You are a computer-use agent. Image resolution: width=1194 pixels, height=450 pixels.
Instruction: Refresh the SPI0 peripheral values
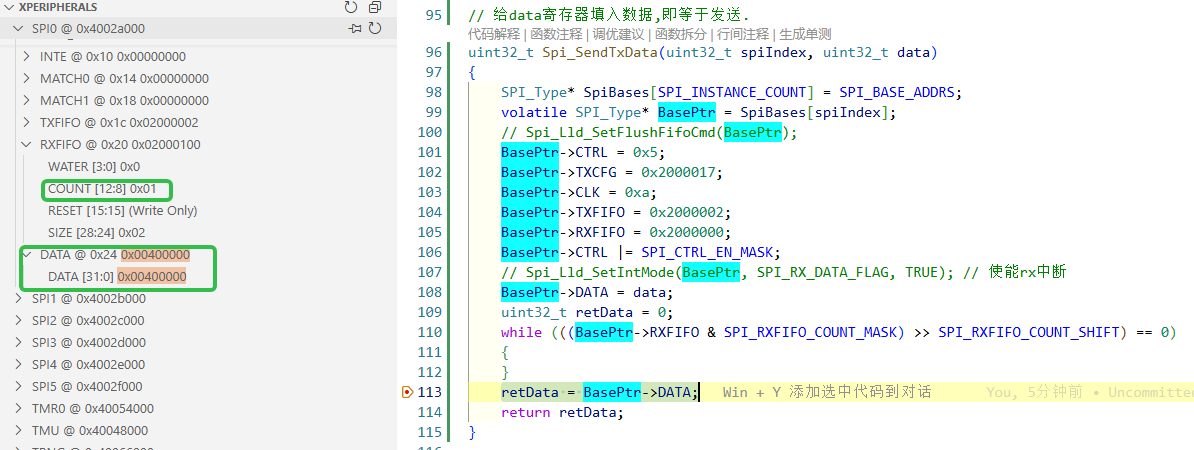pos(375,29)
